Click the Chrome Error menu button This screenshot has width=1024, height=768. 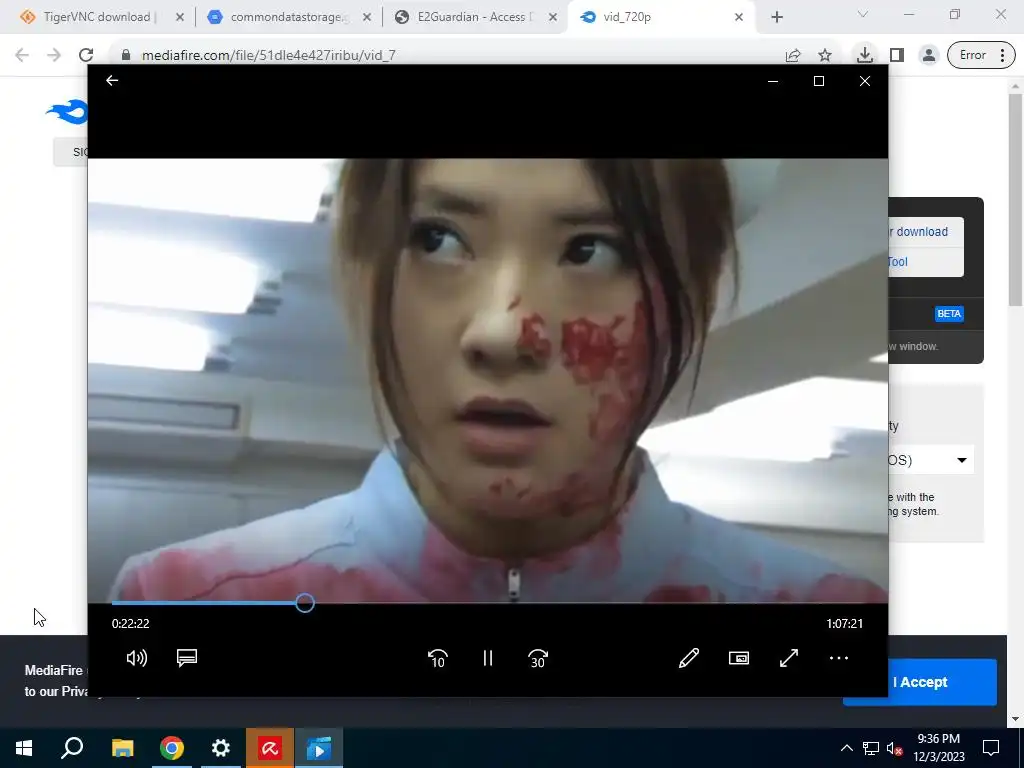coord(980,55)
